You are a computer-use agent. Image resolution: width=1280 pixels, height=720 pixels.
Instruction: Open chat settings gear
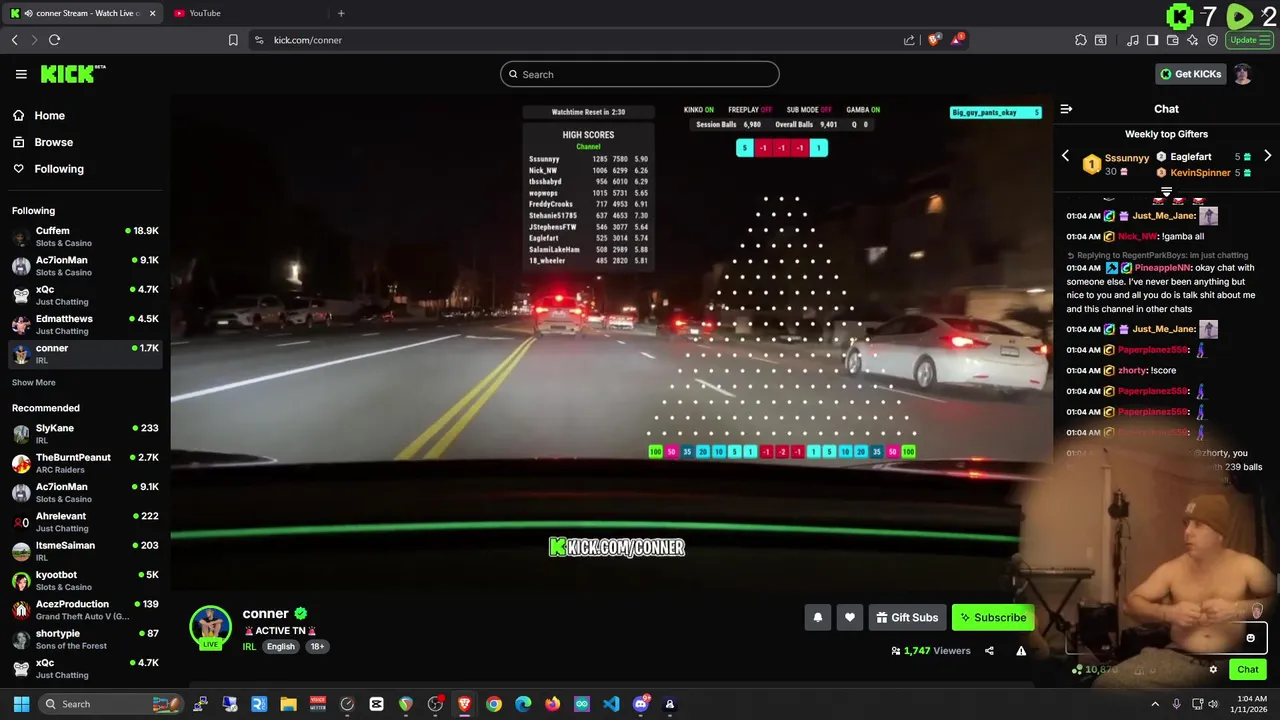(x=1213, y=670)
